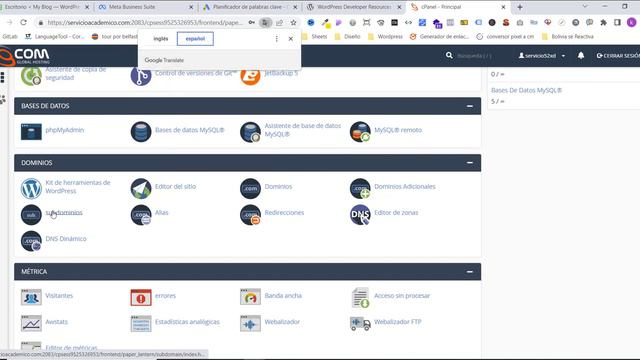
Task: Open the servicio52xd user dropdown
Action: (x=542, y=56)
